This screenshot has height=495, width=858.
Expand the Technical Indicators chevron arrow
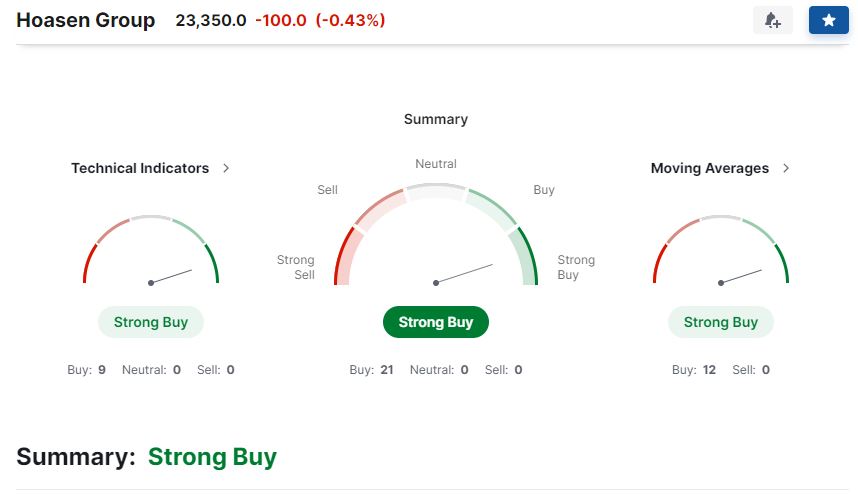tap(226, 168)
